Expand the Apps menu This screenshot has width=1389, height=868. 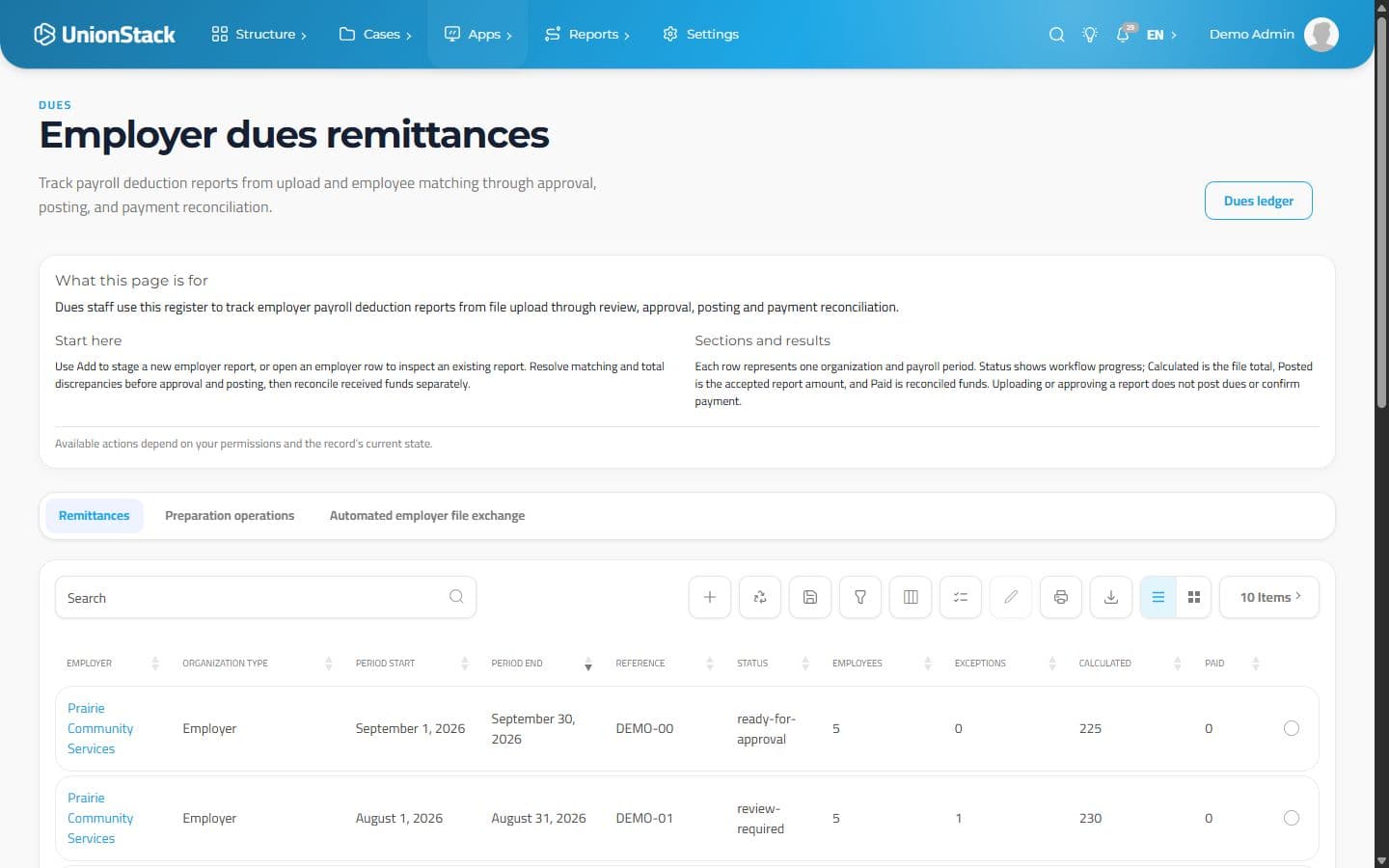click(477, 35)
